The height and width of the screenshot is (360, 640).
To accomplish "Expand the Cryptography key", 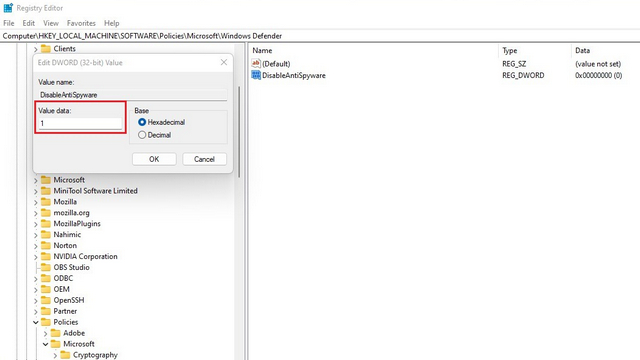I will coord(55,356).
